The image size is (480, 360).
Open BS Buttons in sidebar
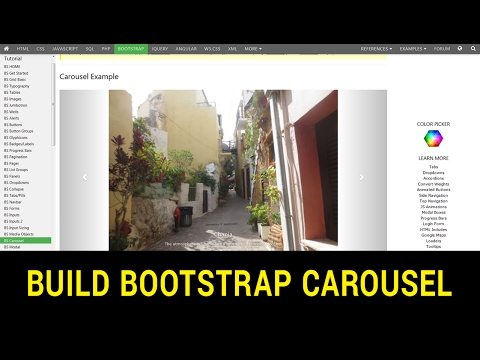pyautogui.click(x=13, y=125)
